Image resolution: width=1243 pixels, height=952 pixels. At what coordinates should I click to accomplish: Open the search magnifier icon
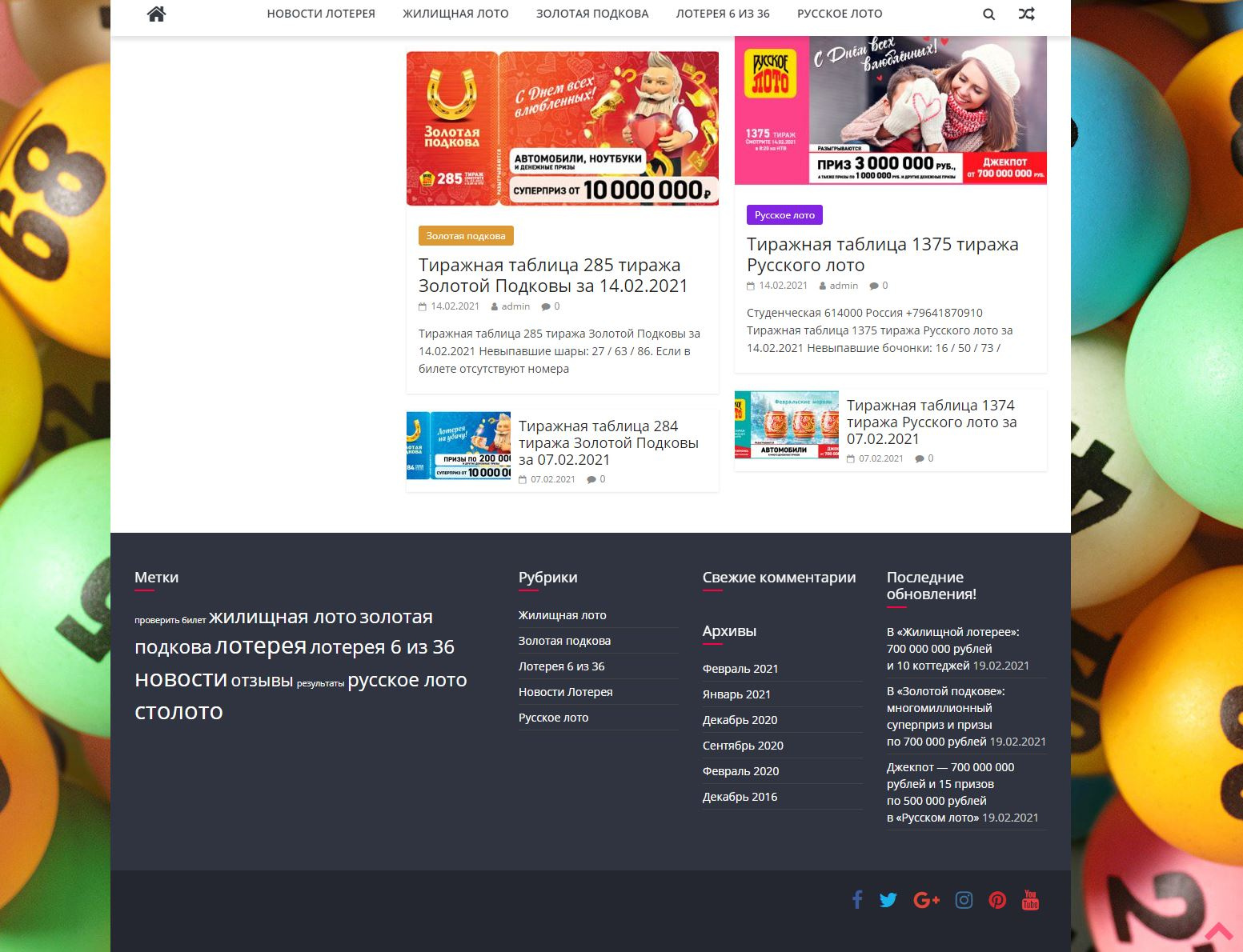click(989, 14)
